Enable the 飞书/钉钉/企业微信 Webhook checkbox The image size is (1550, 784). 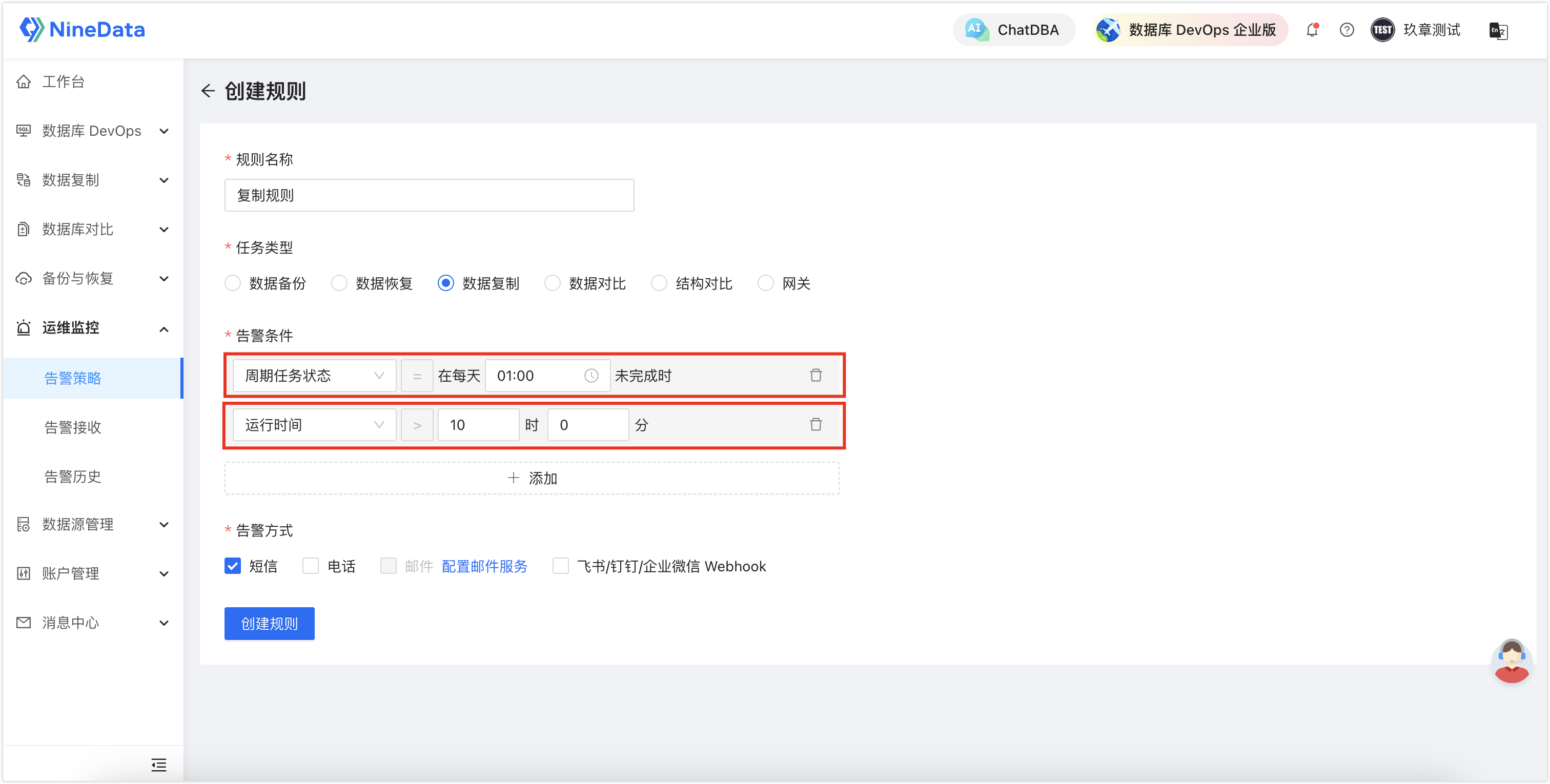[560, 566]
